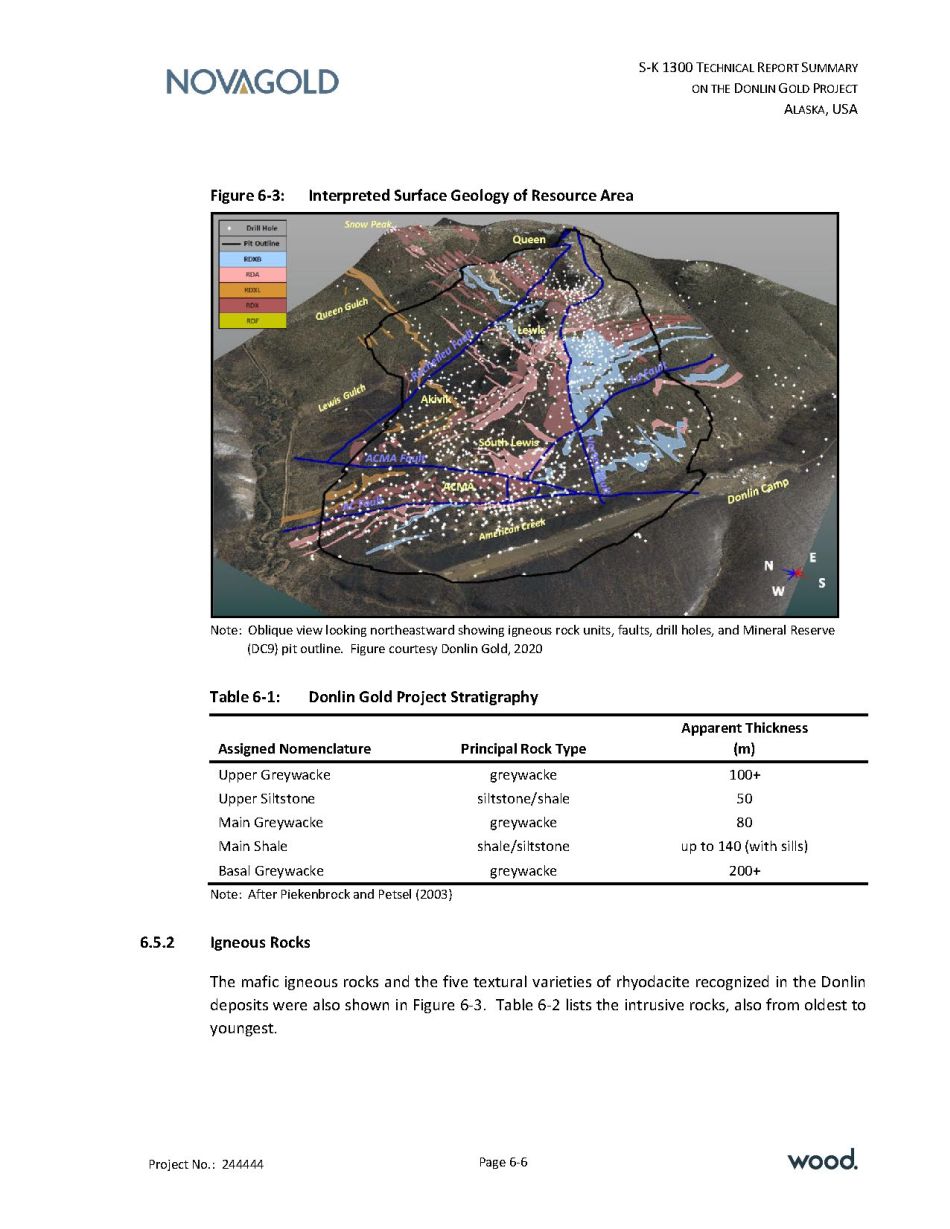This screenshot has height=1229, width=950.
Task: Click the 'Donlin Camp' map label
Action: point(757,491)
